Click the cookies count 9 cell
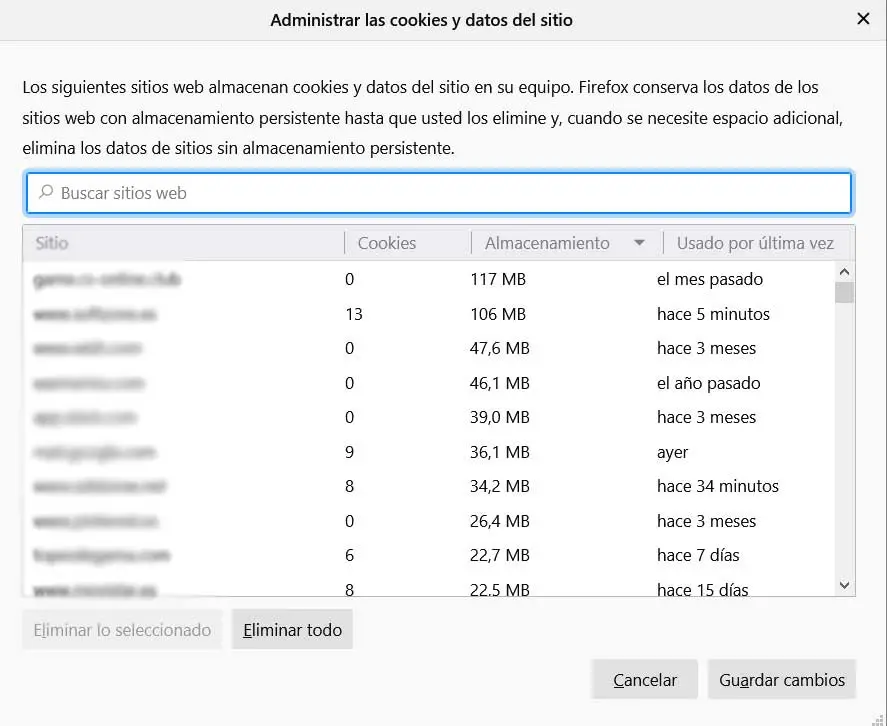The width and height of the screenshot is (887, 726). (x=349, y=452)
